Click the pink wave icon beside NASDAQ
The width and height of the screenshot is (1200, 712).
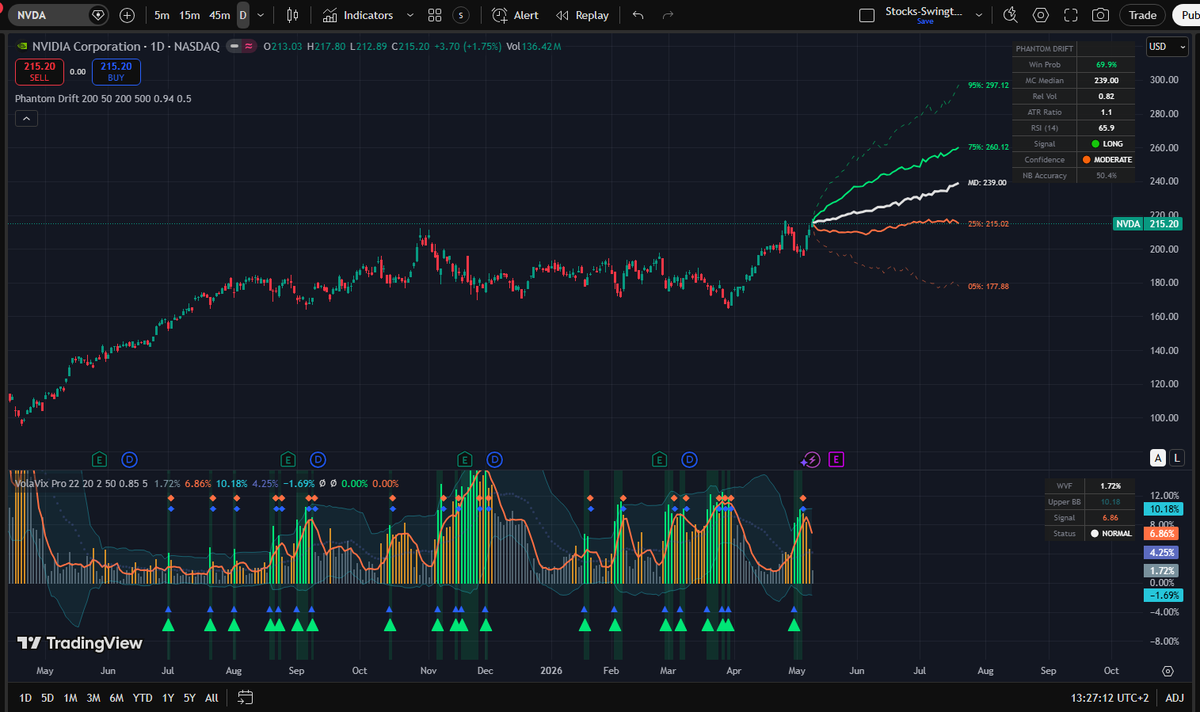point(248,46)
